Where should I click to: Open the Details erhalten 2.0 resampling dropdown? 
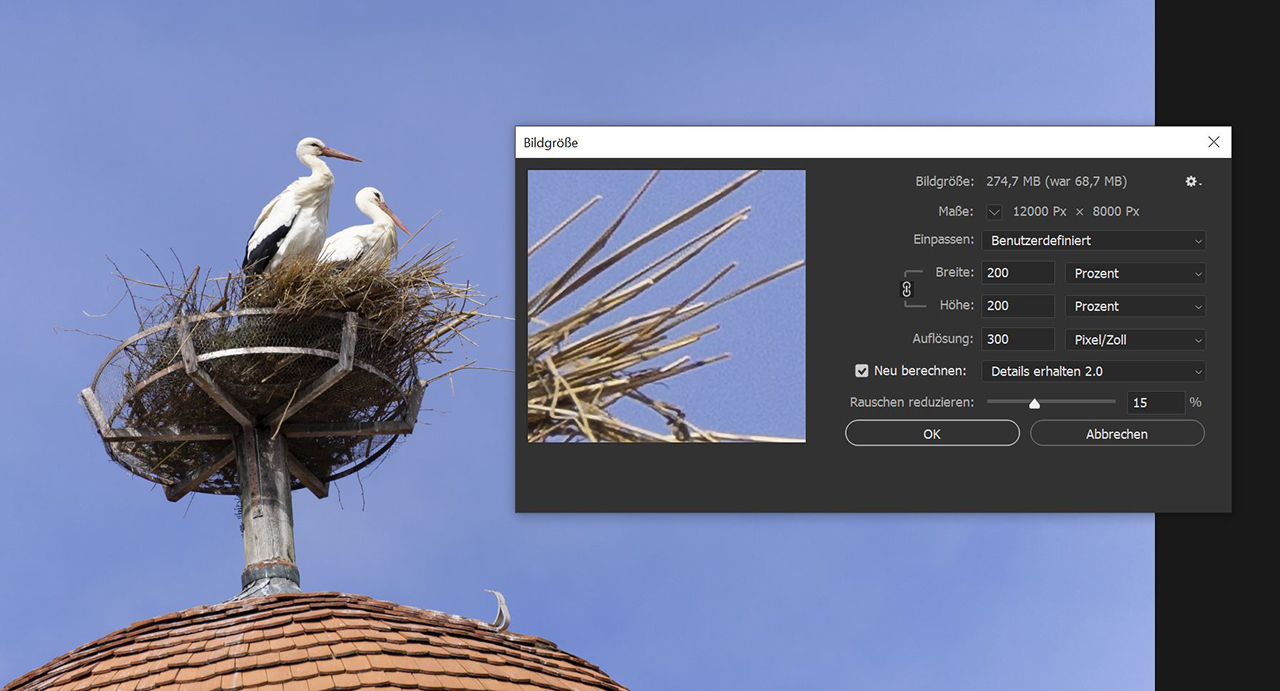[1093, 371]
